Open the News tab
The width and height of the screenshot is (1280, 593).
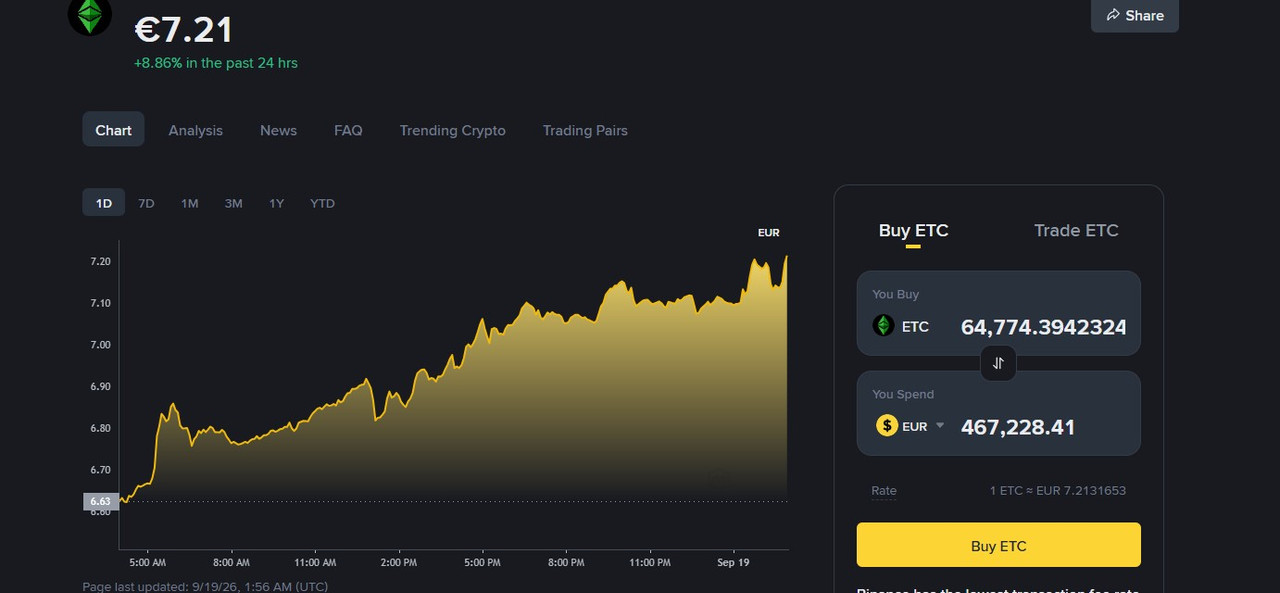278,130
